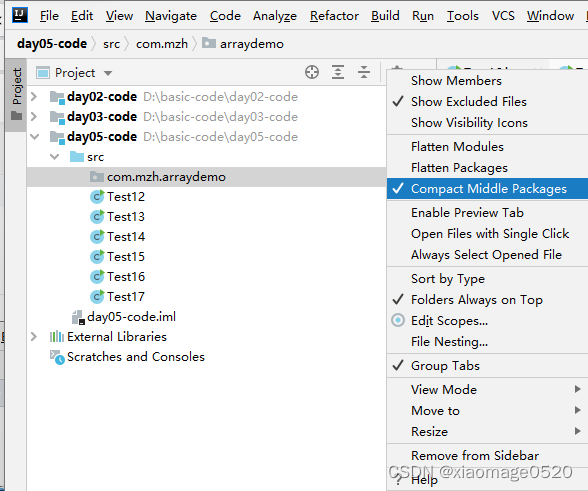Open the Analyze menu

pos(274,16)
